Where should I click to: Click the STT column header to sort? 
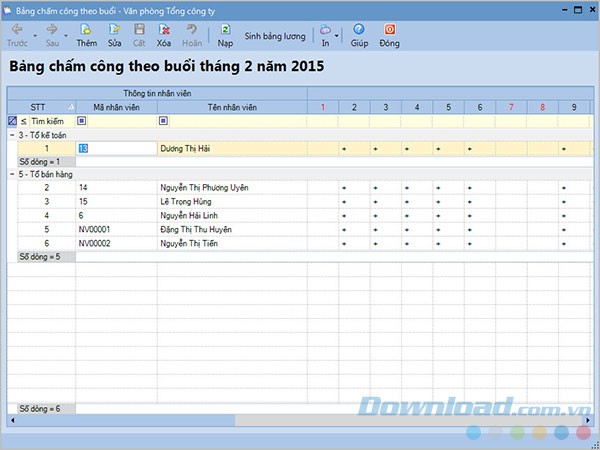click(38, 107)
